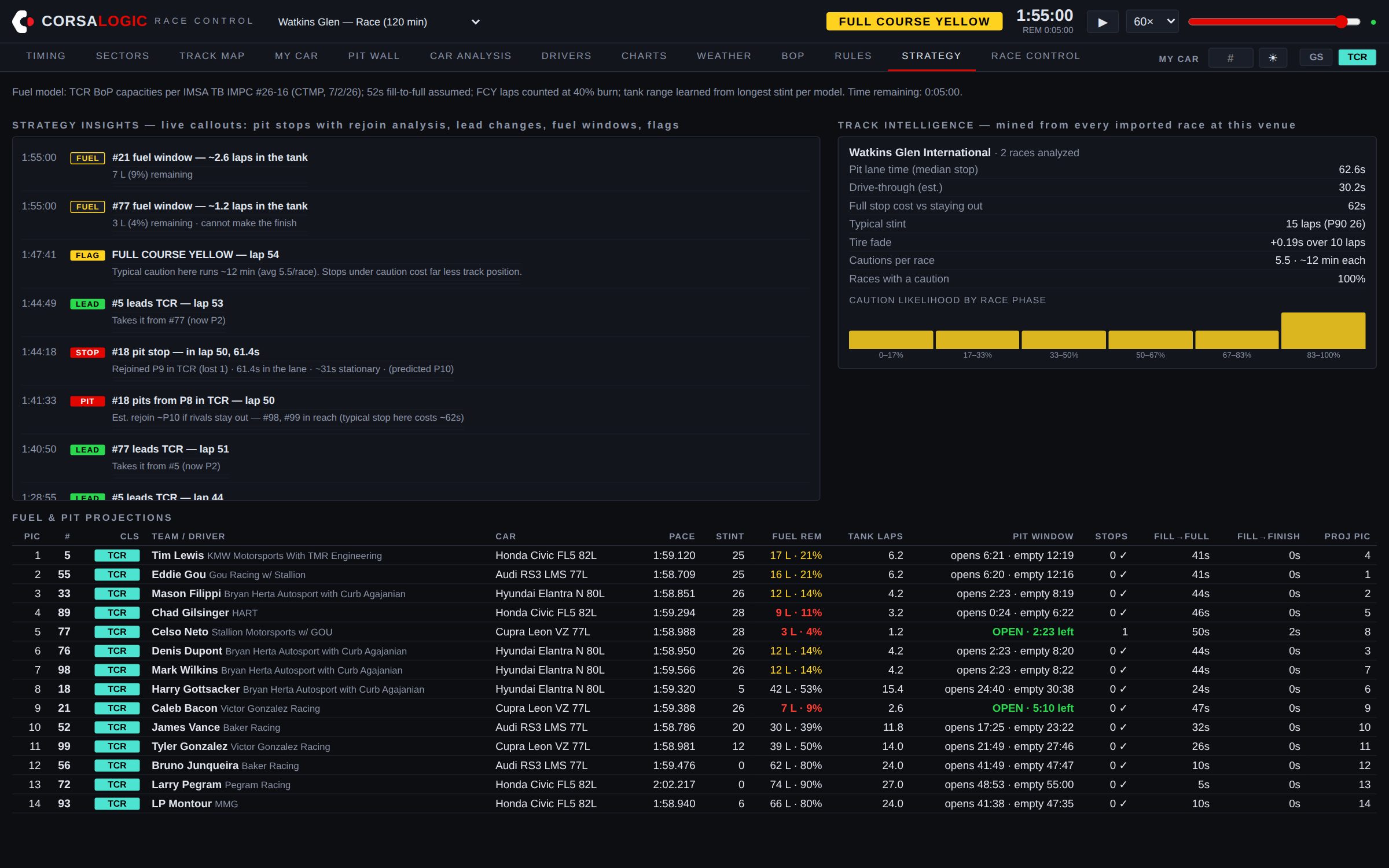1389x868 pixels.
Task: Switch to the CHARTS tab
Action: click(644, 56)
